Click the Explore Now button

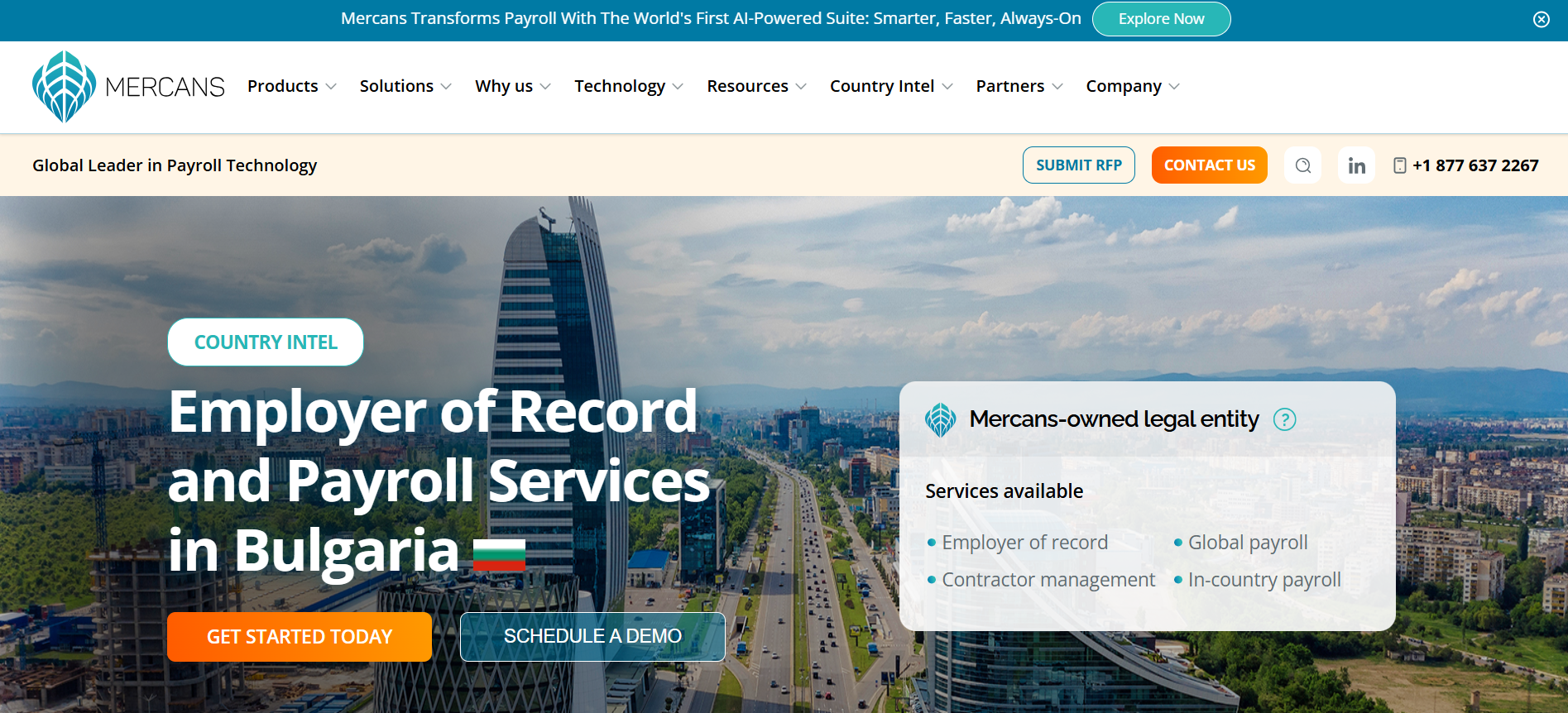click(1161, 19)
